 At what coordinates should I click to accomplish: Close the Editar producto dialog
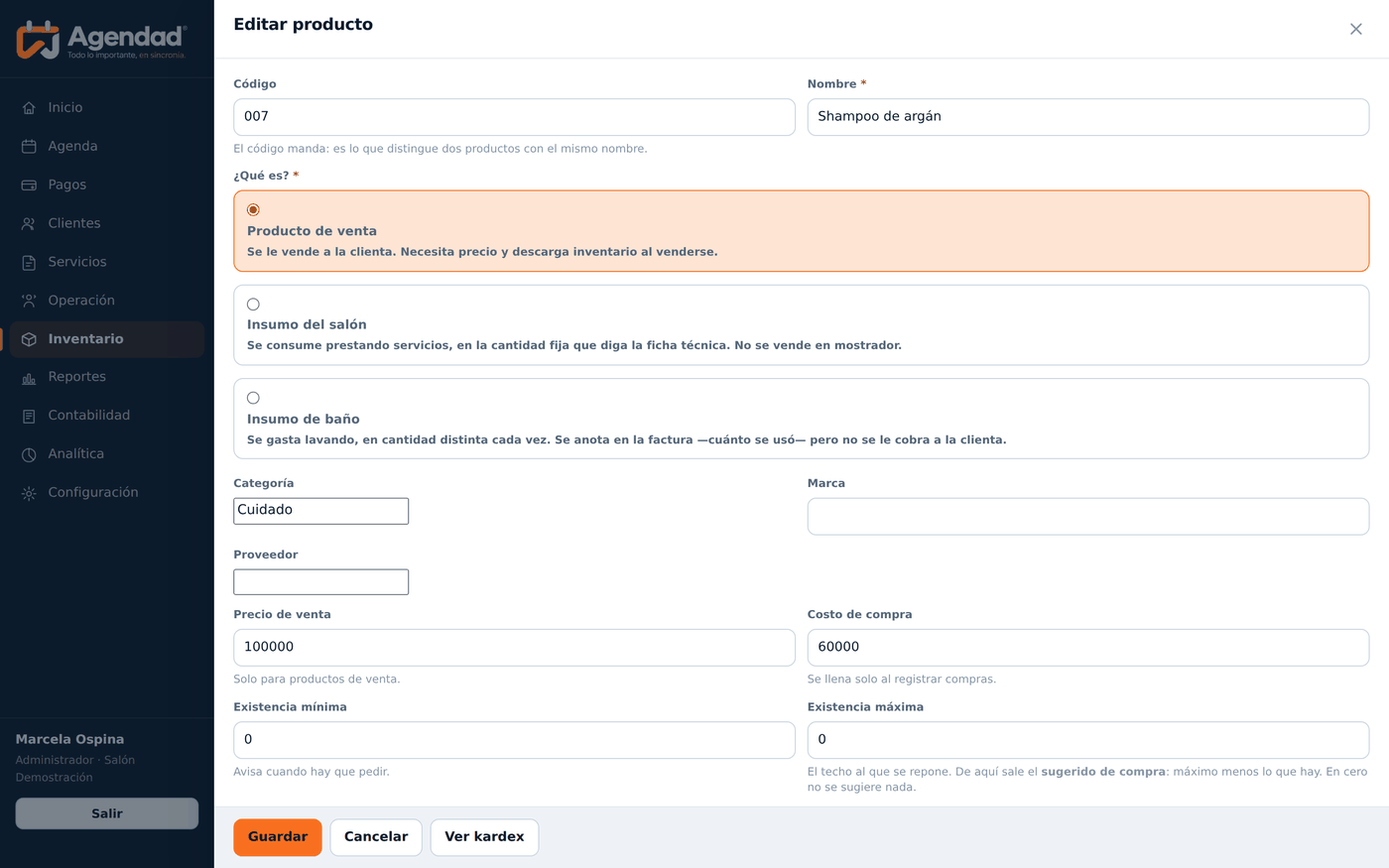click(1356, 29)
